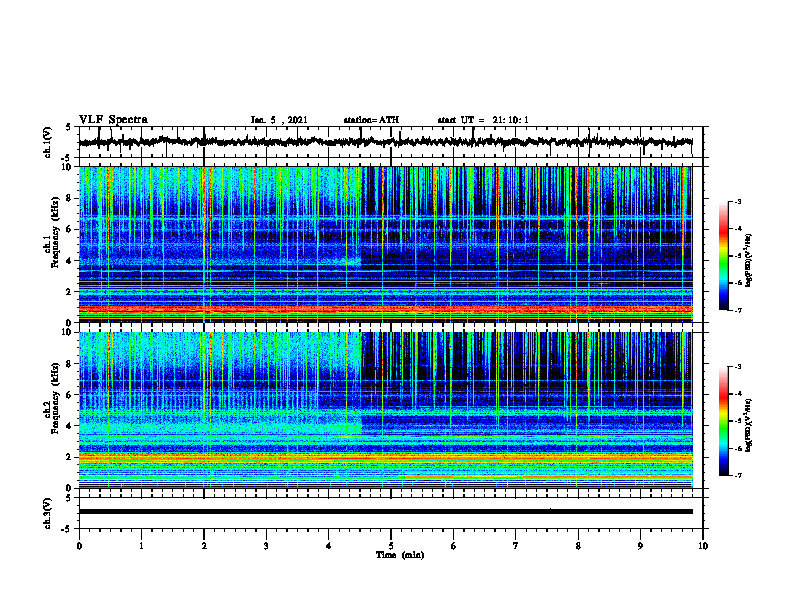This screenshot has height=612, width=792.
Task: Click time axis tick label "9"
Action: [640, 546]
